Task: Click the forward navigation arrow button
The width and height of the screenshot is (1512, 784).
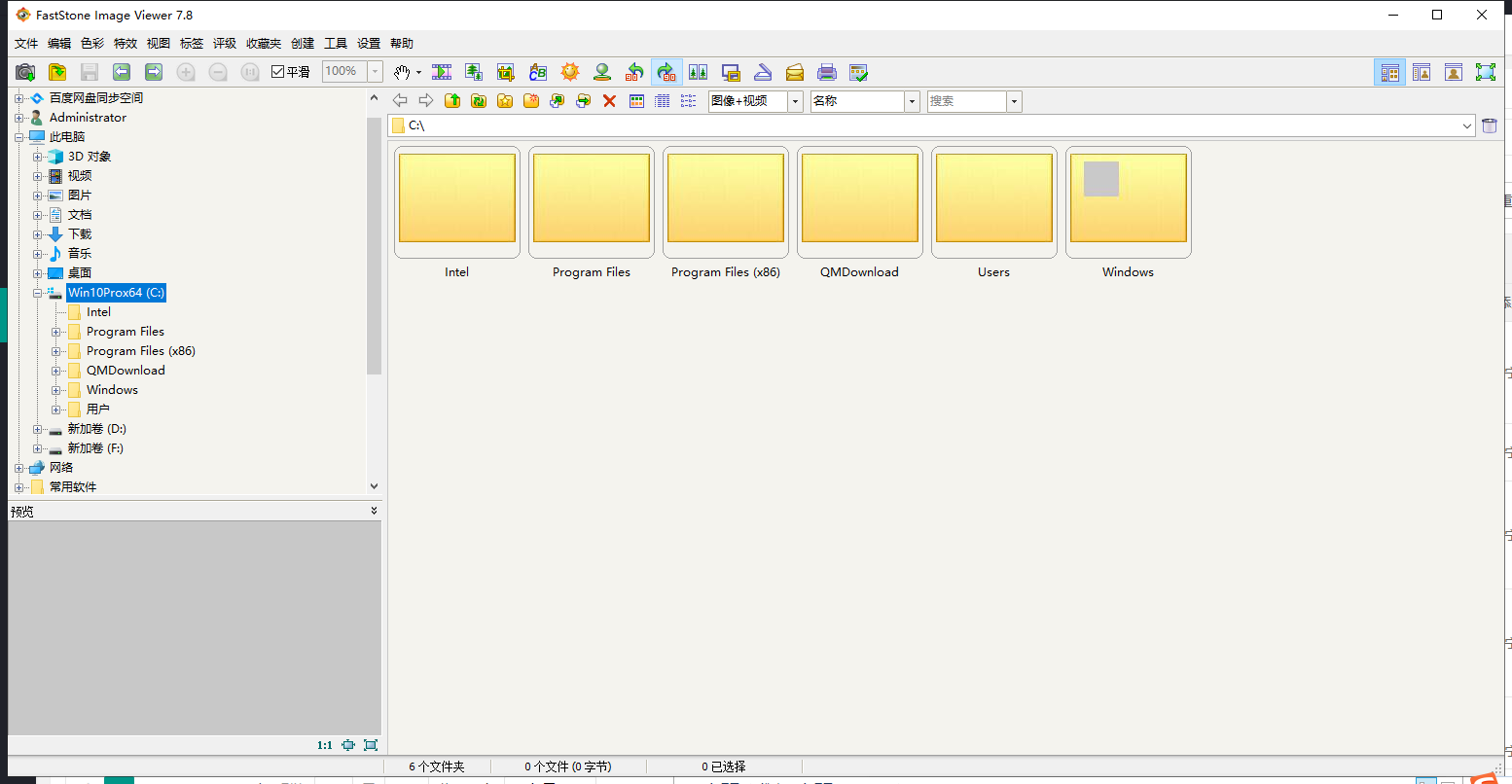Action: pos(425,100)
